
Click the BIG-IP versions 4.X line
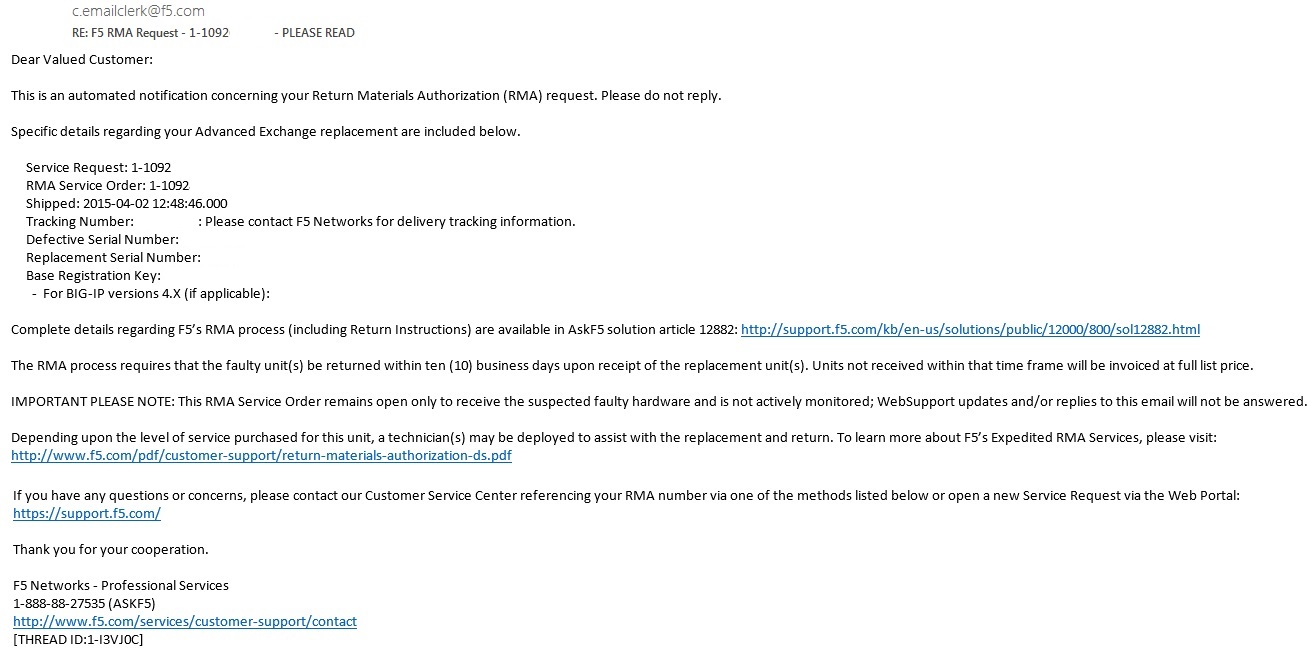[x=156, y=293]
